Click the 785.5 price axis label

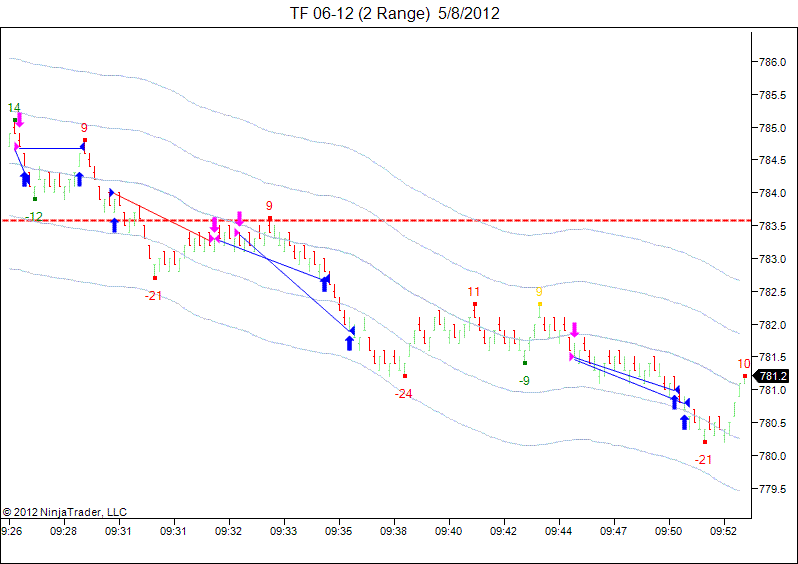click(x=772, y=95)
